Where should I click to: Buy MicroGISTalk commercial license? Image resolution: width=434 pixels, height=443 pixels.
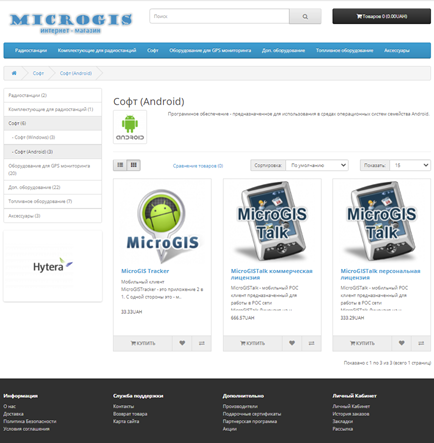click(x=253, y=343)
